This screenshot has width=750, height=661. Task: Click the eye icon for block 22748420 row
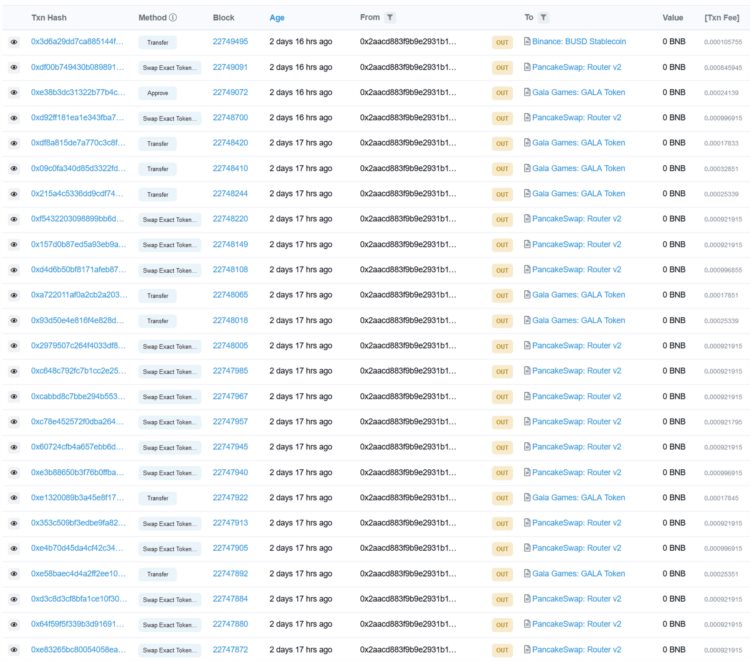[14, 143]
